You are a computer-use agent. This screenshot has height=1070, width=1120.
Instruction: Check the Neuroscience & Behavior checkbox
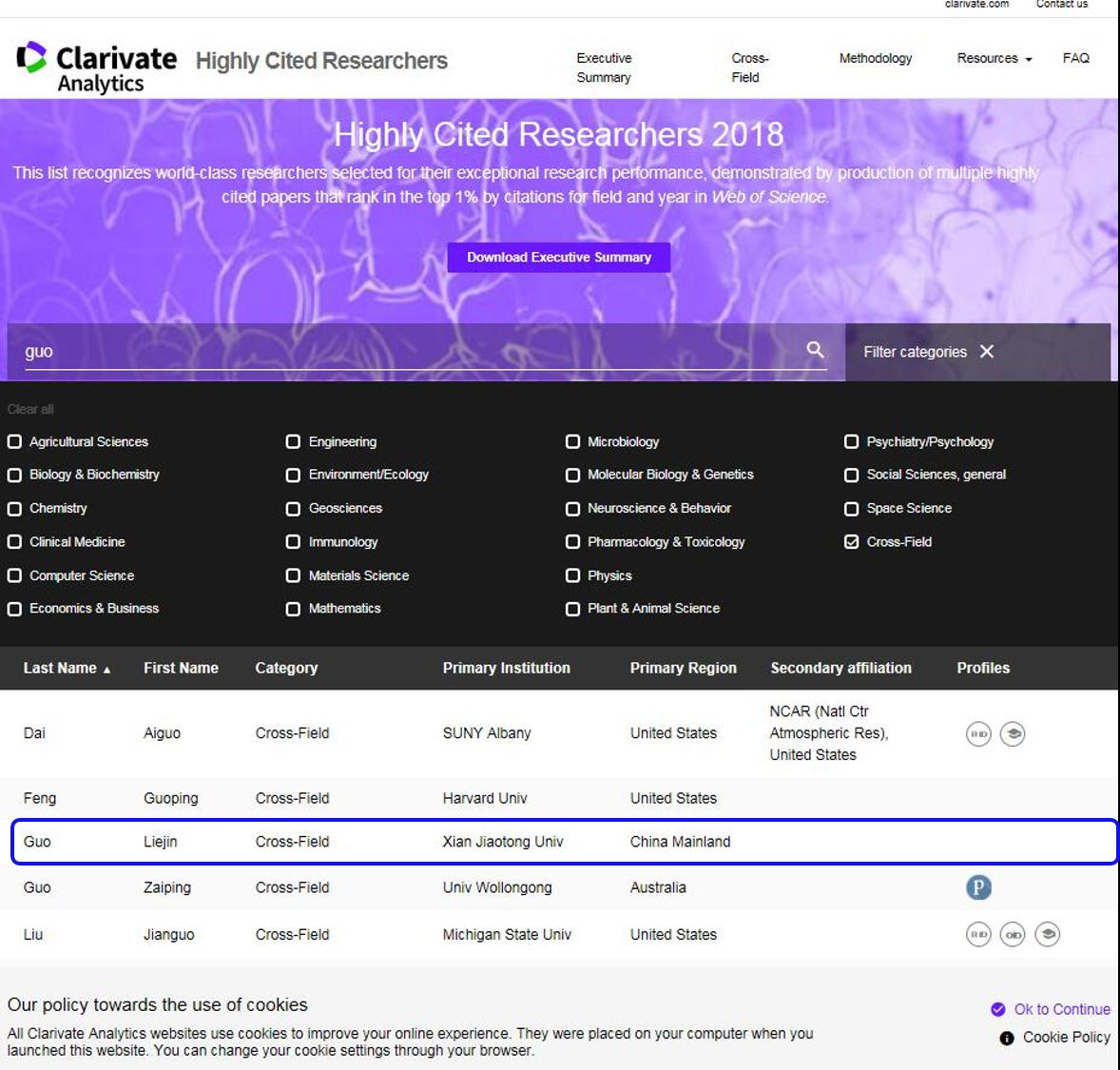(x=573, y=509)
